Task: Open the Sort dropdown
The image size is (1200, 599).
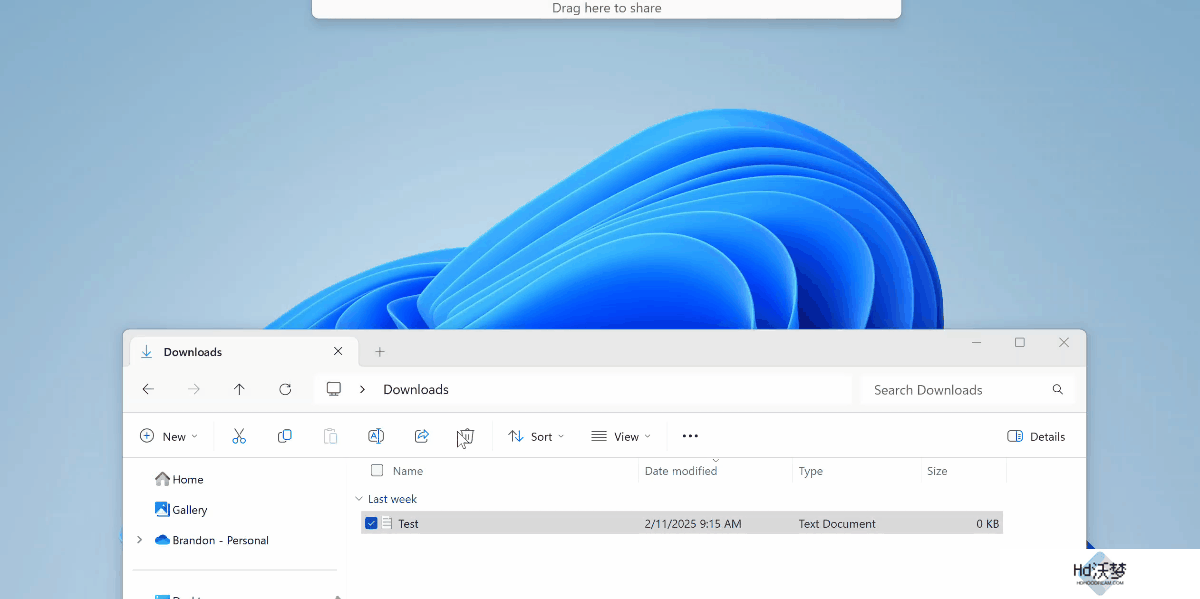Action: coord(536,436)
